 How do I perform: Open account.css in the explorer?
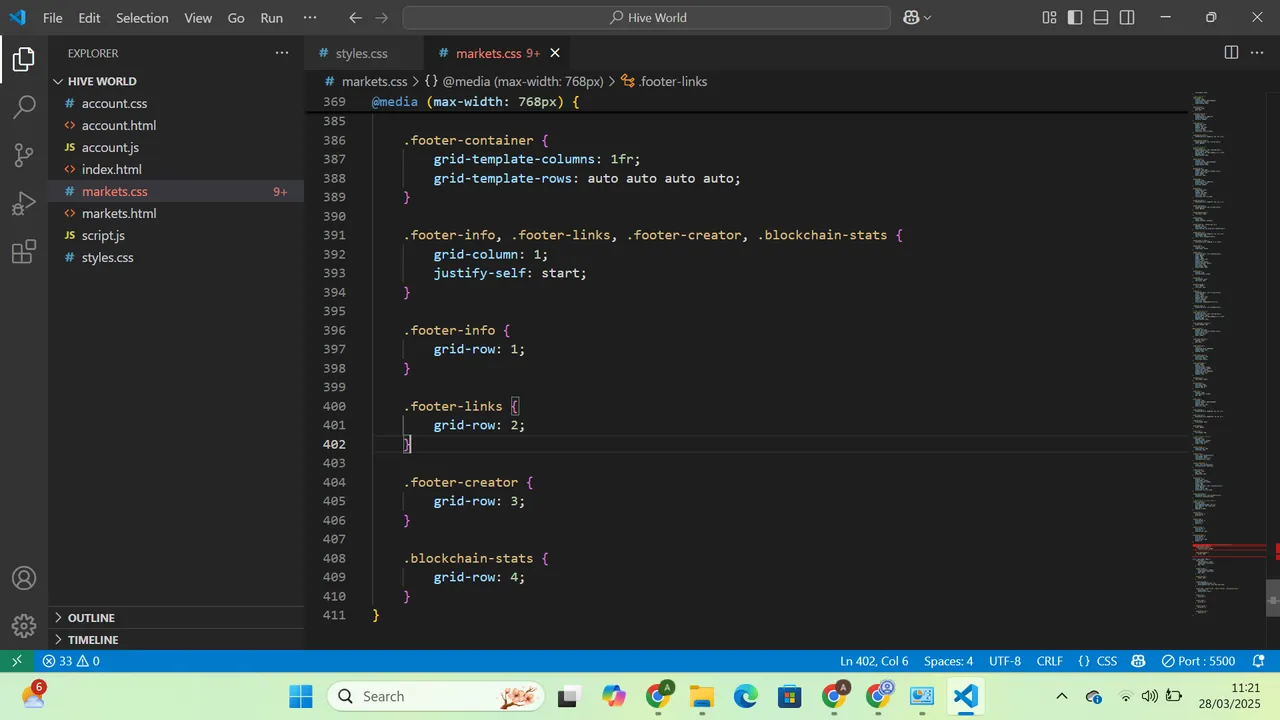176,103
